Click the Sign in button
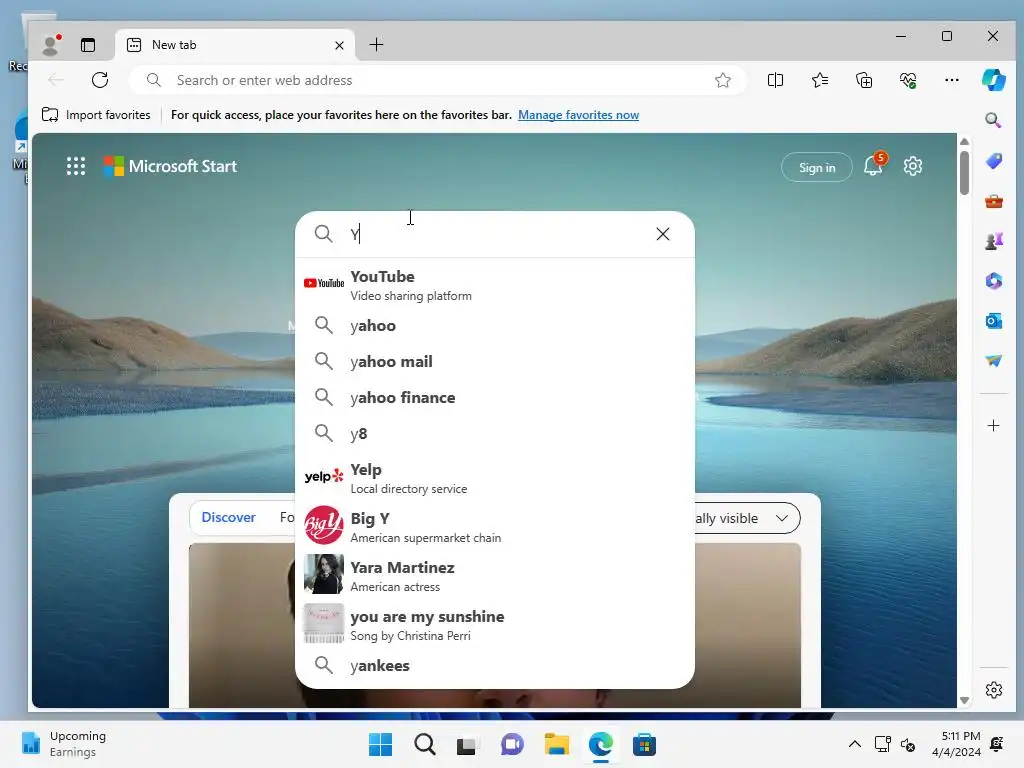 (816, 167)
